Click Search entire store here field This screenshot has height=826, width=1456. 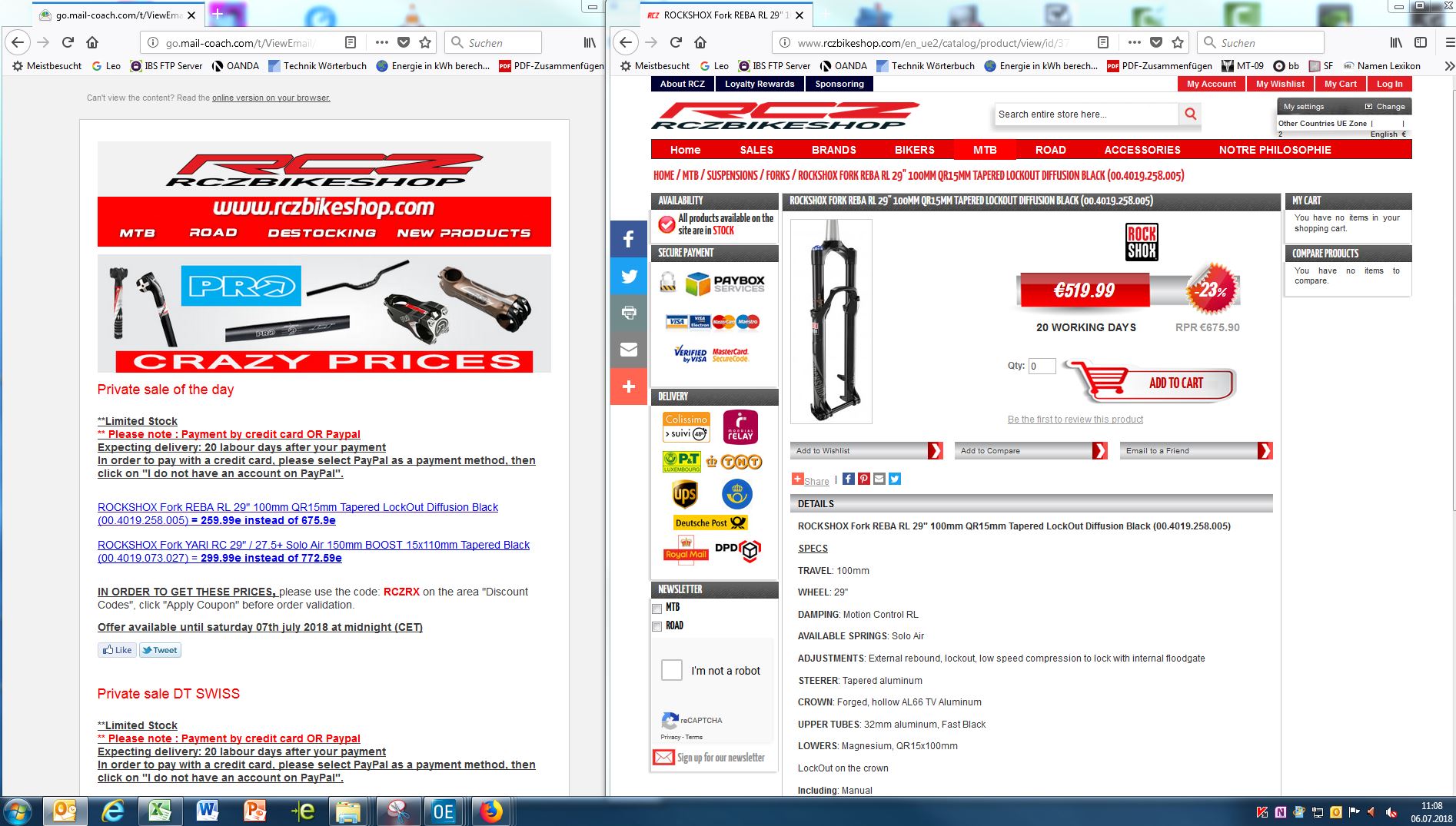pyautogui.click(x=1086, y=114)
